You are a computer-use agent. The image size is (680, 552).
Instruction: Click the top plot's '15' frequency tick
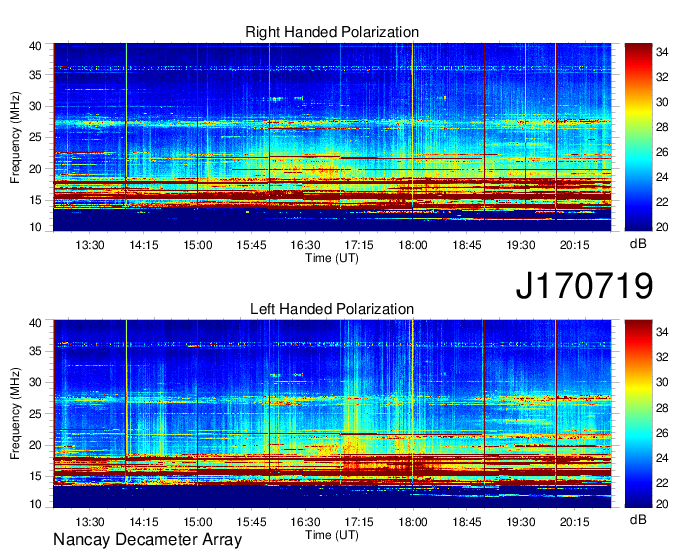[x=35, y=200]
